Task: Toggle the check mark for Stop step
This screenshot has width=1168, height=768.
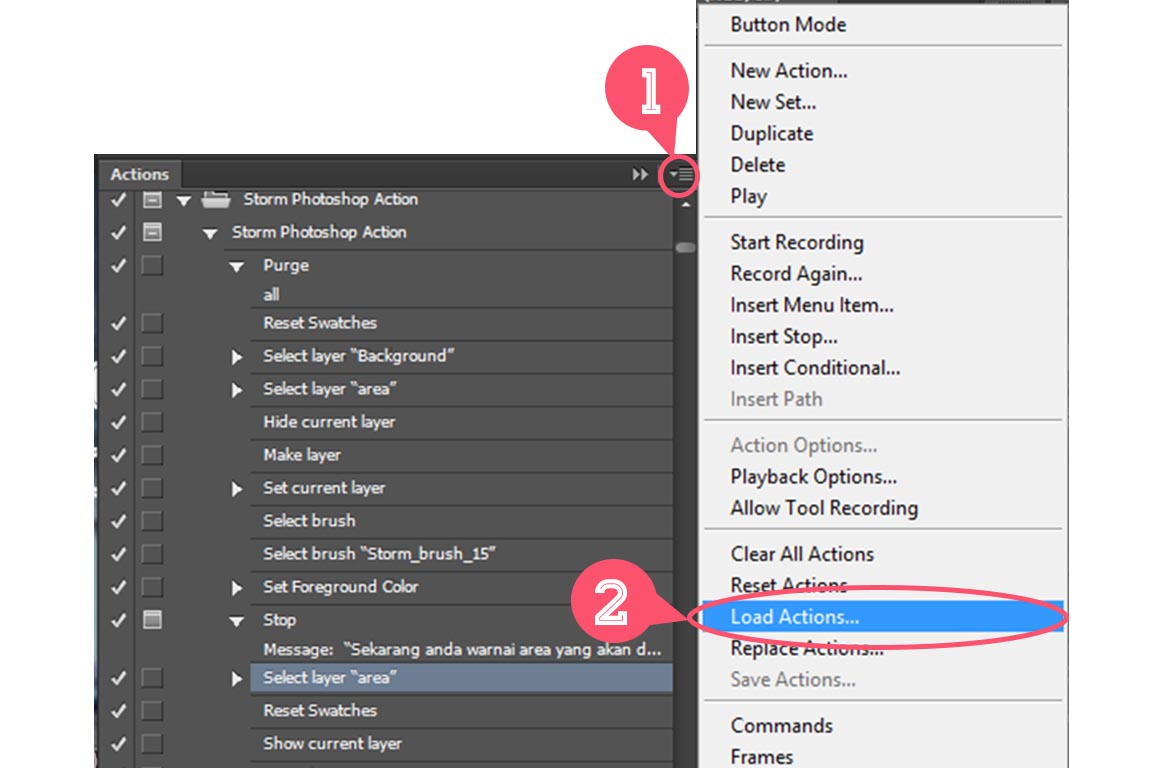Action: [x=118, y=620]
